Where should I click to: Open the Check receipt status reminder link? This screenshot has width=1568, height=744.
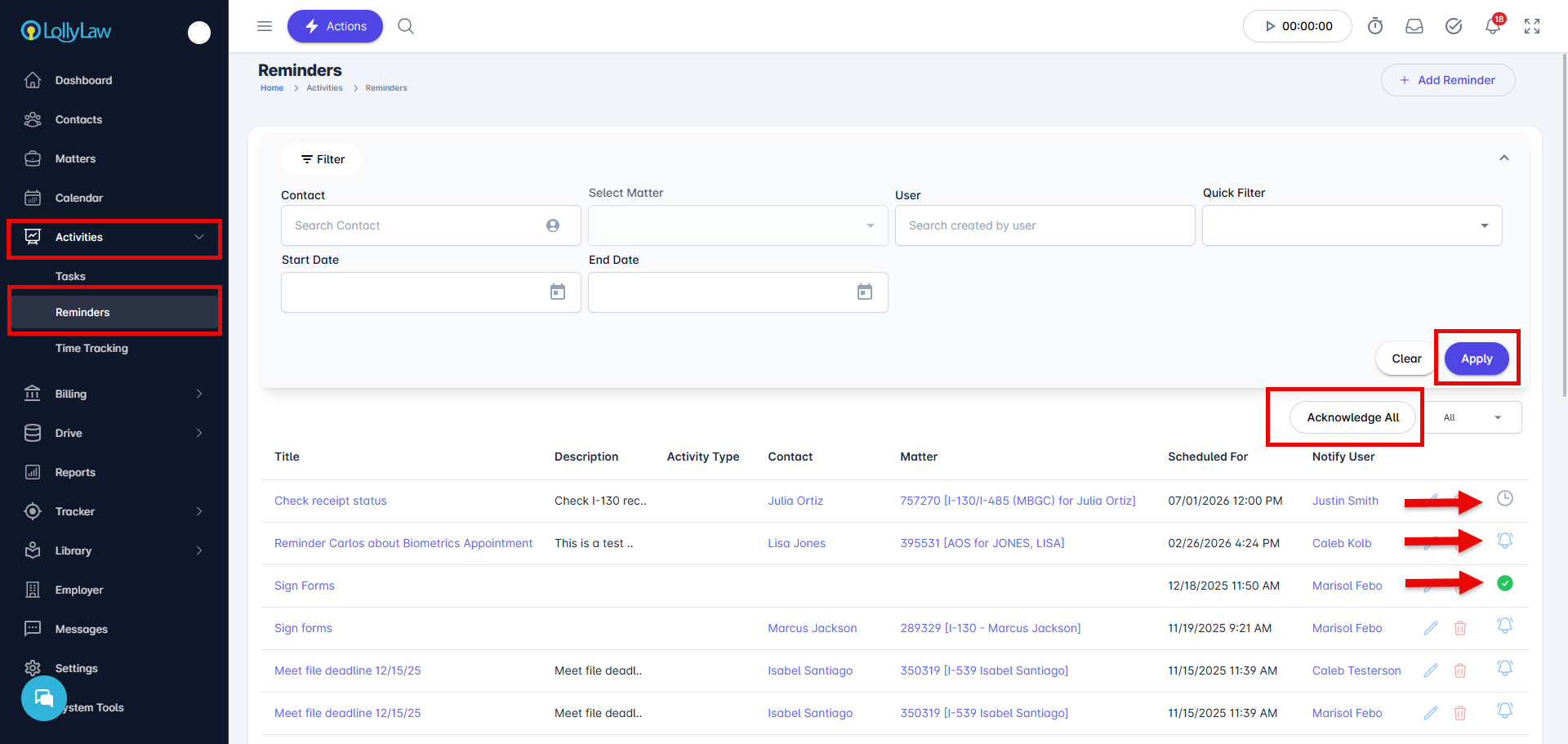coord(331,501)
